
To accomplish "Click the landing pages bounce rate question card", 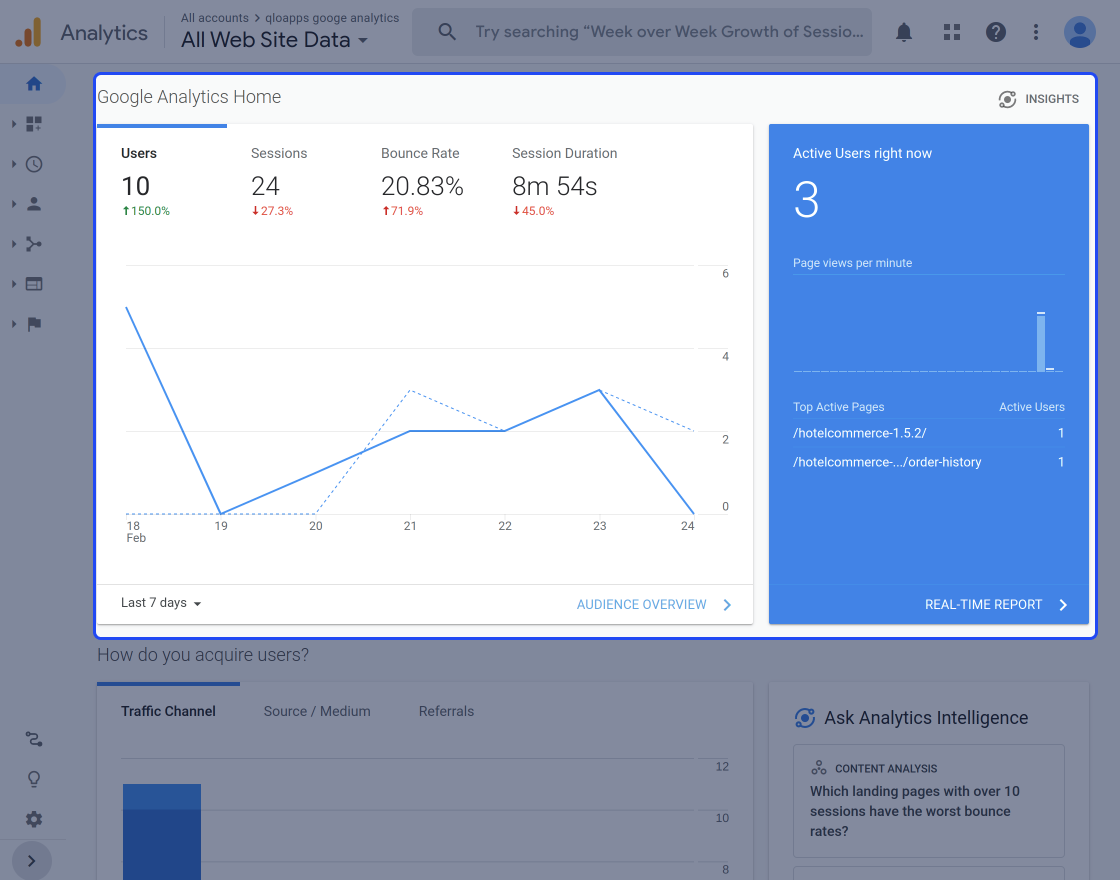I will (x=929, y=801).
